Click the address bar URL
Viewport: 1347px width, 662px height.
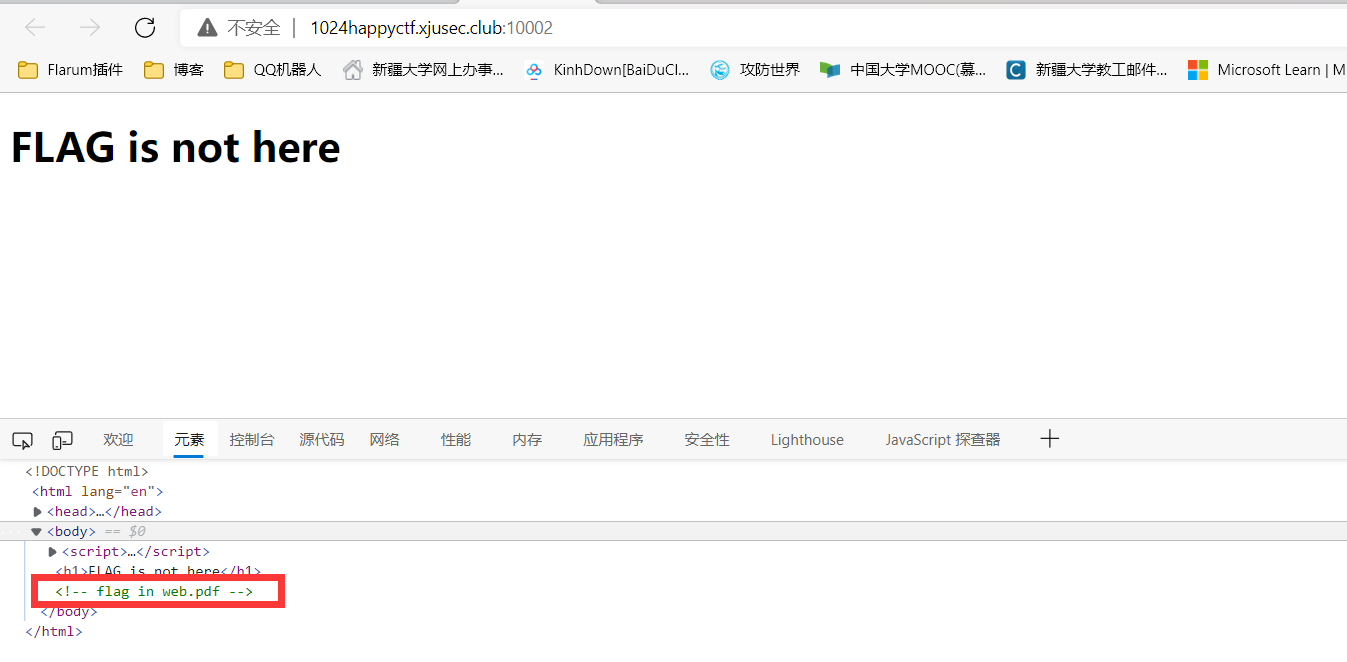point(431,28)
